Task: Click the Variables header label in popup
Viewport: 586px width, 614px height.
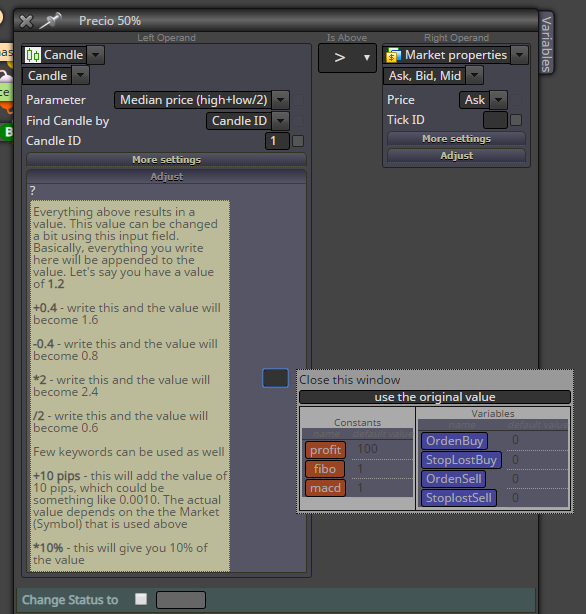Action: [x=493, y=414]
